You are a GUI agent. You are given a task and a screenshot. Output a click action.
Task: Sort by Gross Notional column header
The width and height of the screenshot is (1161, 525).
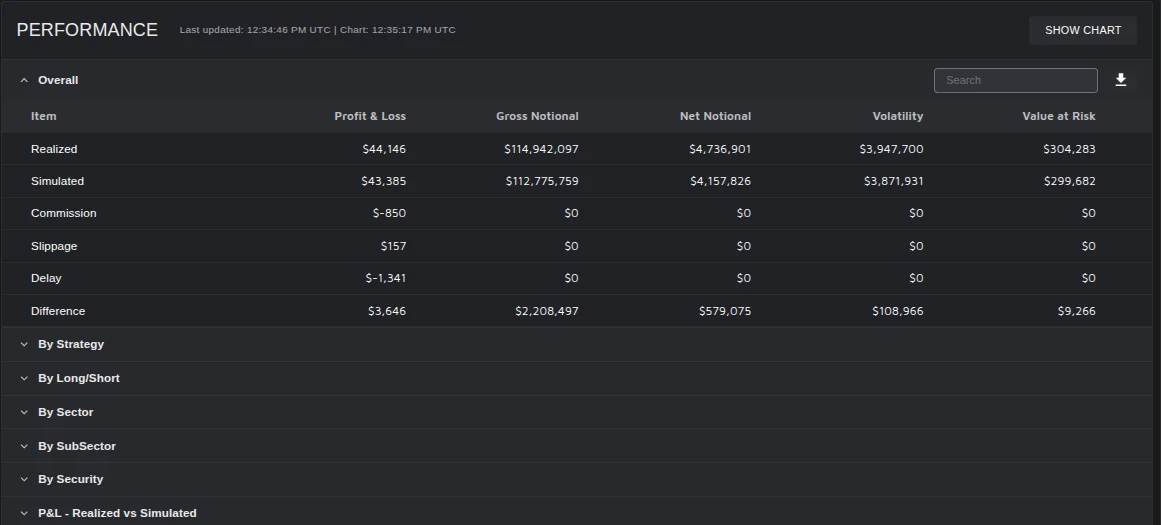pyautogui.click(x=537, y=116)
